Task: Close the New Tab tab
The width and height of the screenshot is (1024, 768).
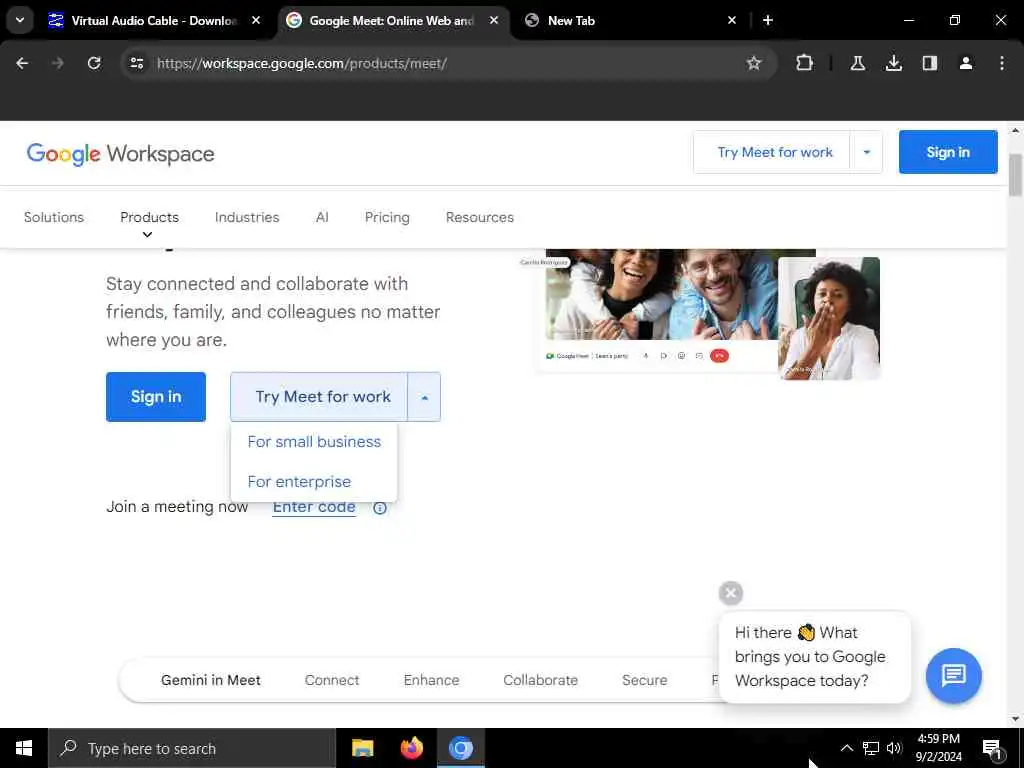Action: coord(732,20)
